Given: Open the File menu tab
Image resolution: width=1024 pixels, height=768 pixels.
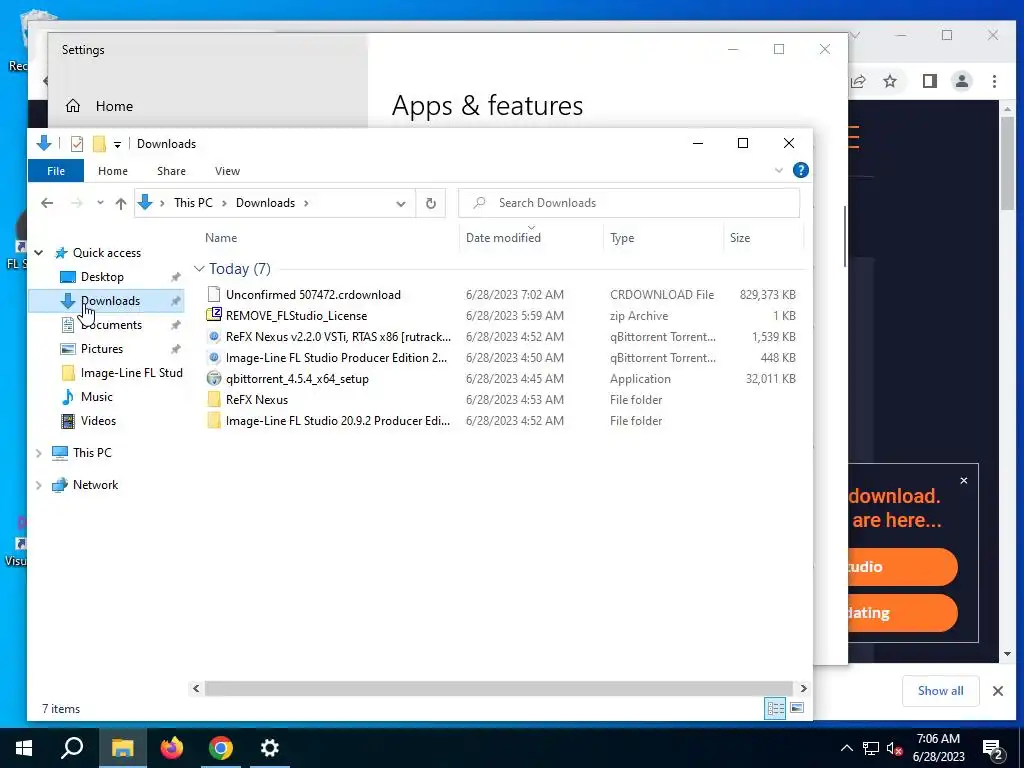Looking at the screenshot, I should click(x=56, y=171).
